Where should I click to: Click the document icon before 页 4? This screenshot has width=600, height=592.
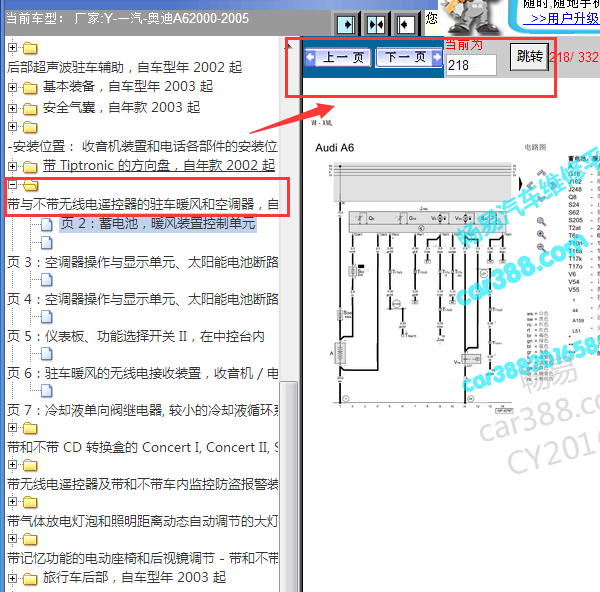[x=46, y=280]
